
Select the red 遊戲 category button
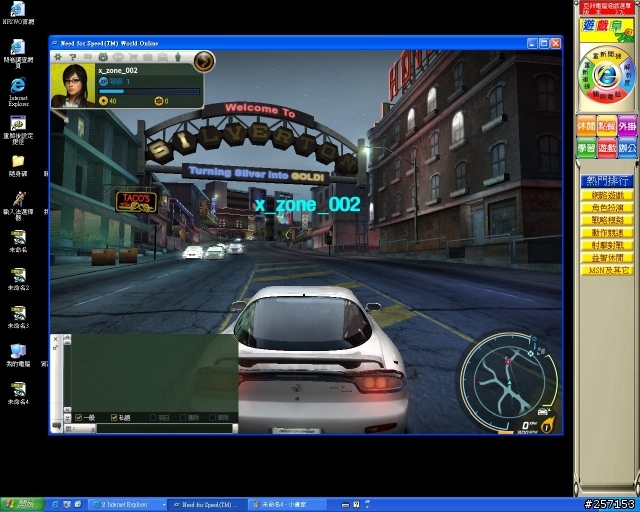(x=607, y=148)
